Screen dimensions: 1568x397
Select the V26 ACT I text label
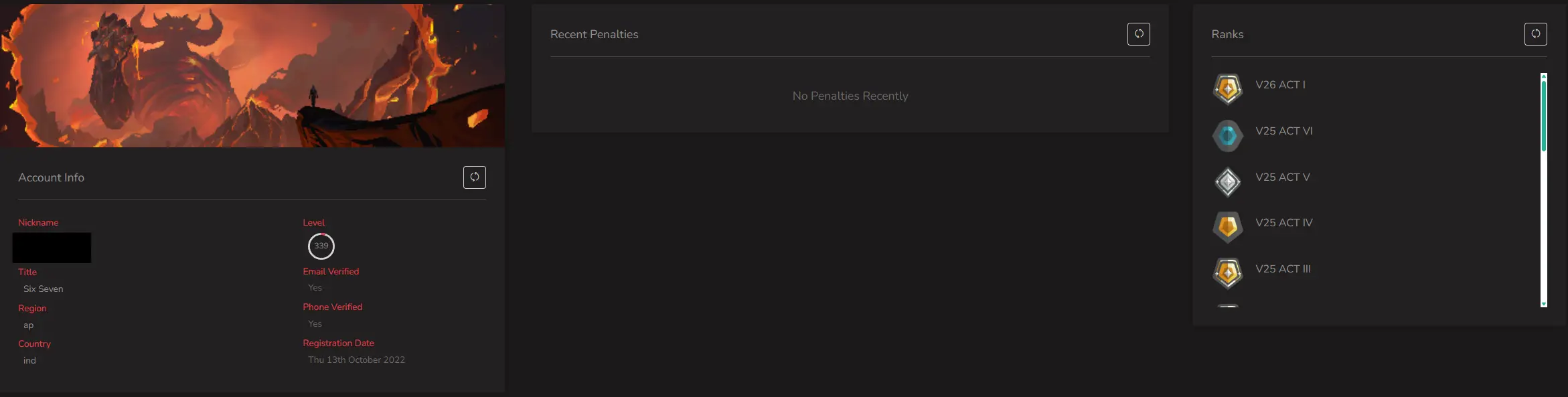click(1280, 85)
